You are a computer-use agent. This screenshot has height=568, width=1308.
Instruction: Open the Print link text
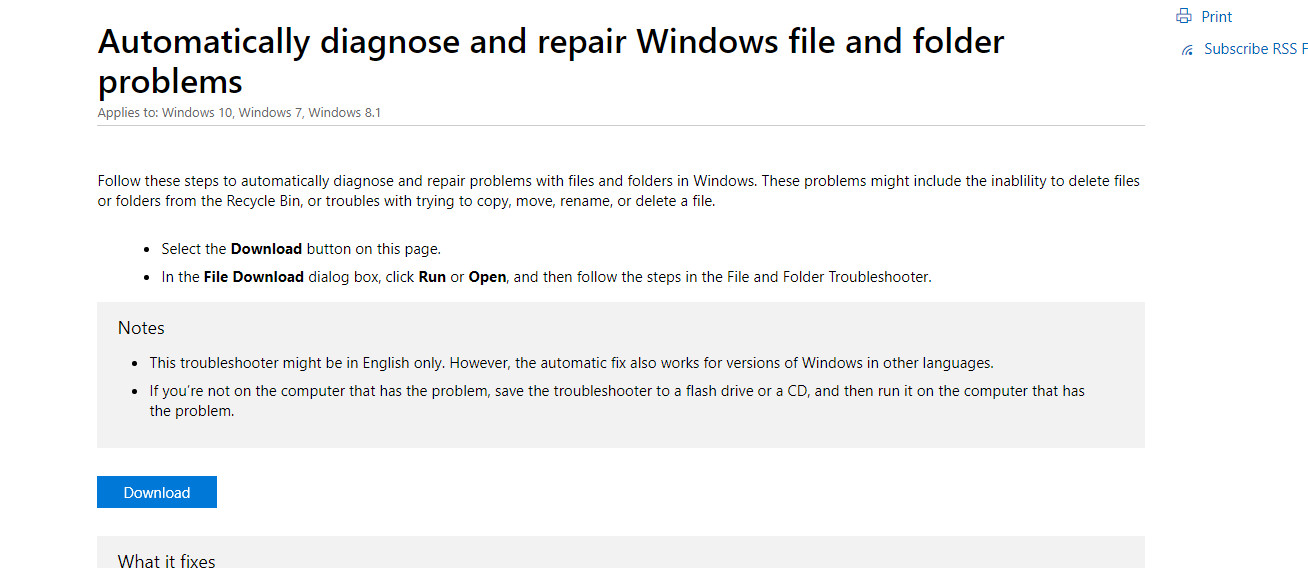(x=1217, y=17)
